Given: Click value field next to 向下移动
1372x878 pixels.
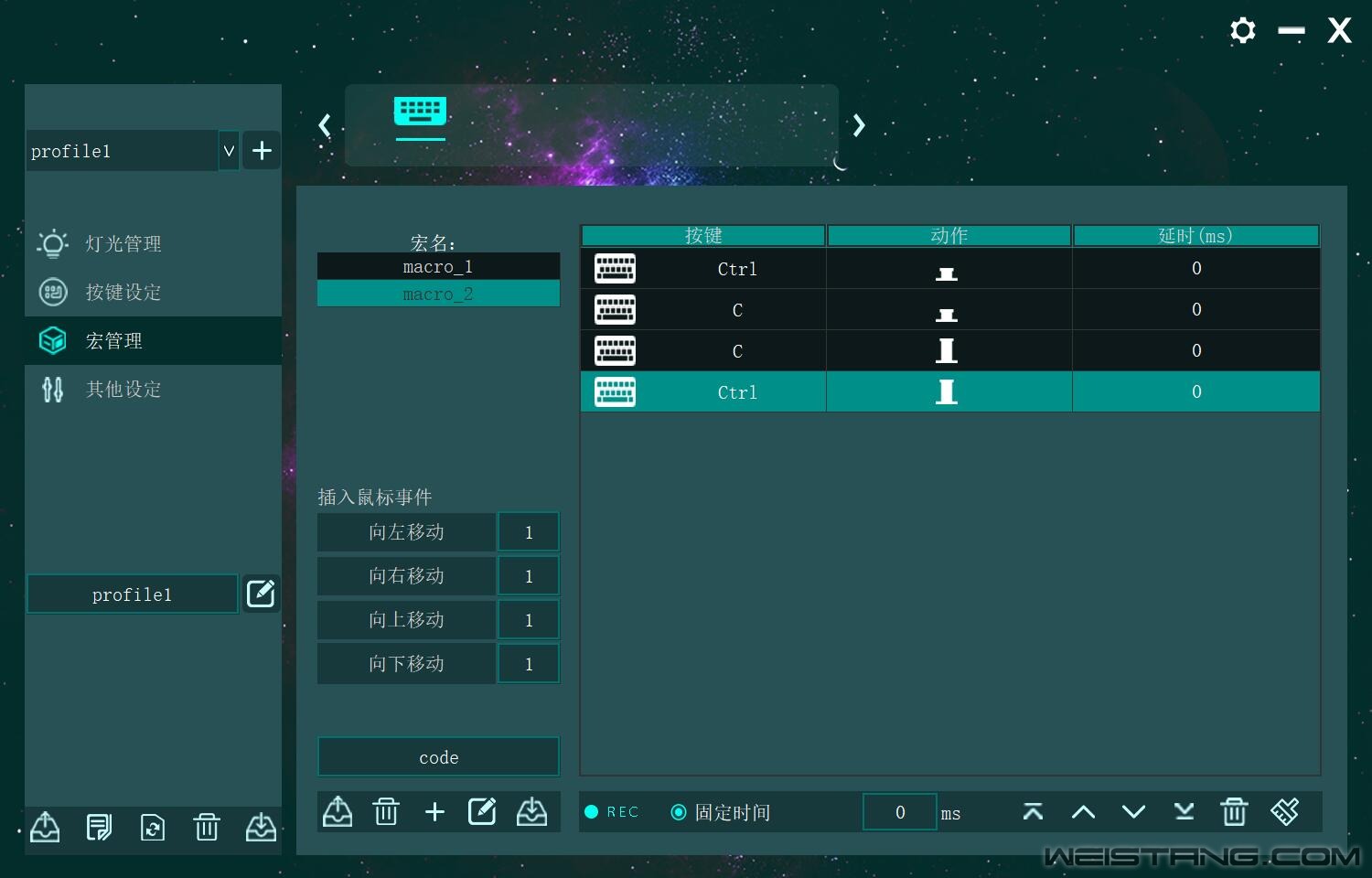Looking at the screenshot, I should (x=529, y=664).
